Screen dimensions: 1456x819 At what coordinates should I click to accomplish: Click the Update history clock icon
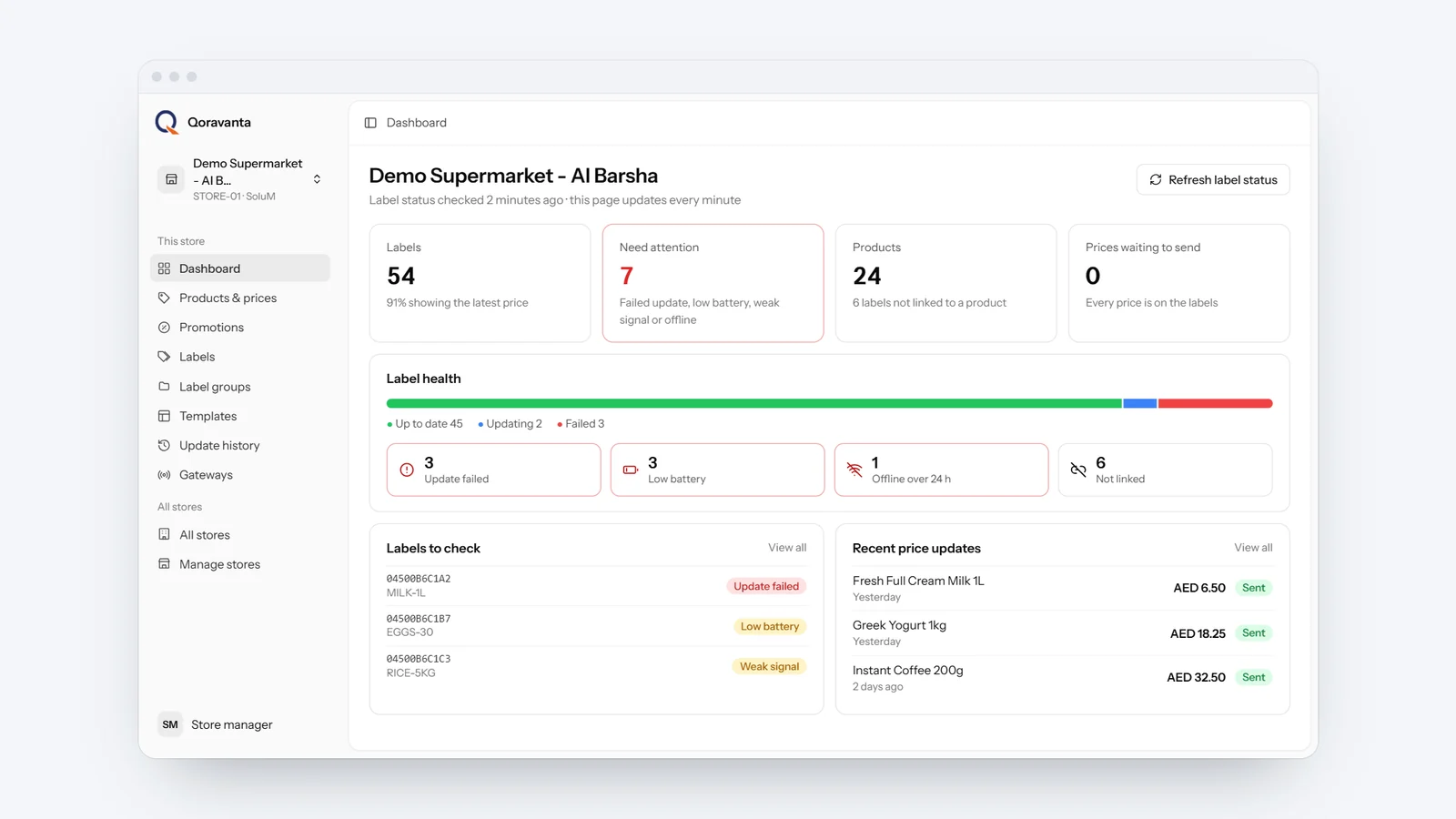pos(164,445)
